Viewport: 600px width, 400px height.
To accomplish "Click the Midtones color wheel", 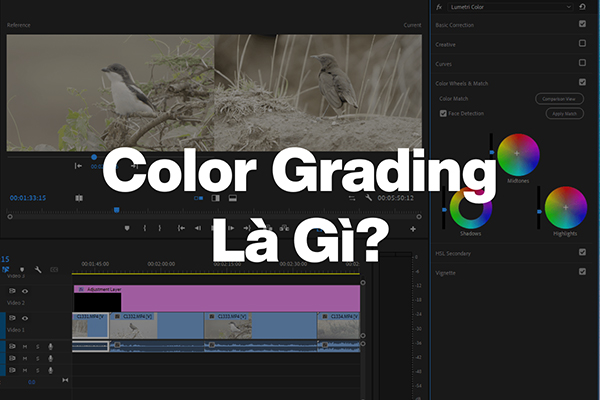I will point(518,154).
